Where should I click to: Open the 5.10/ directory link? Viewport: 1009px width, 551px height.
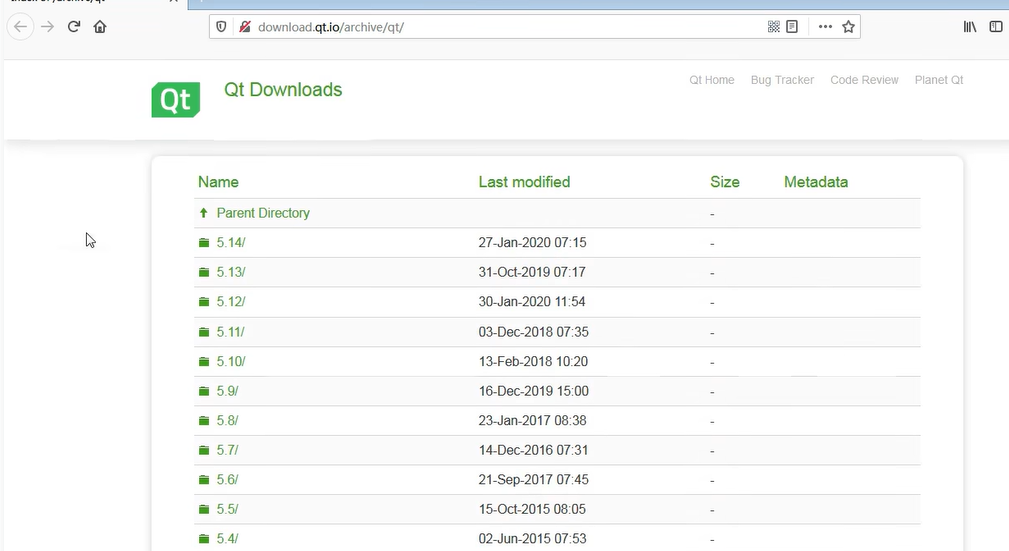click(231, 362)
